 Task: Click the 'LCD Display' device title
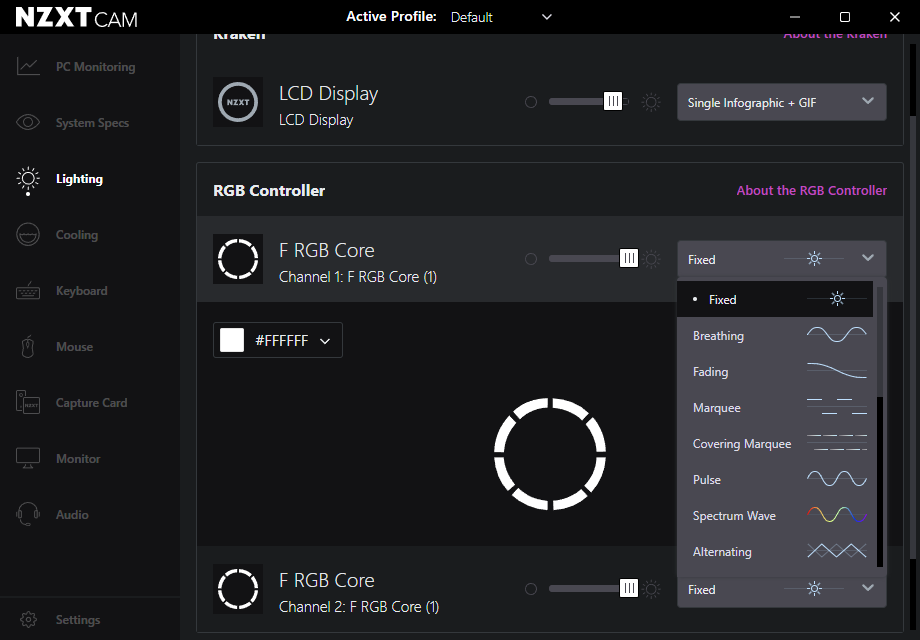tap(329, 93)
